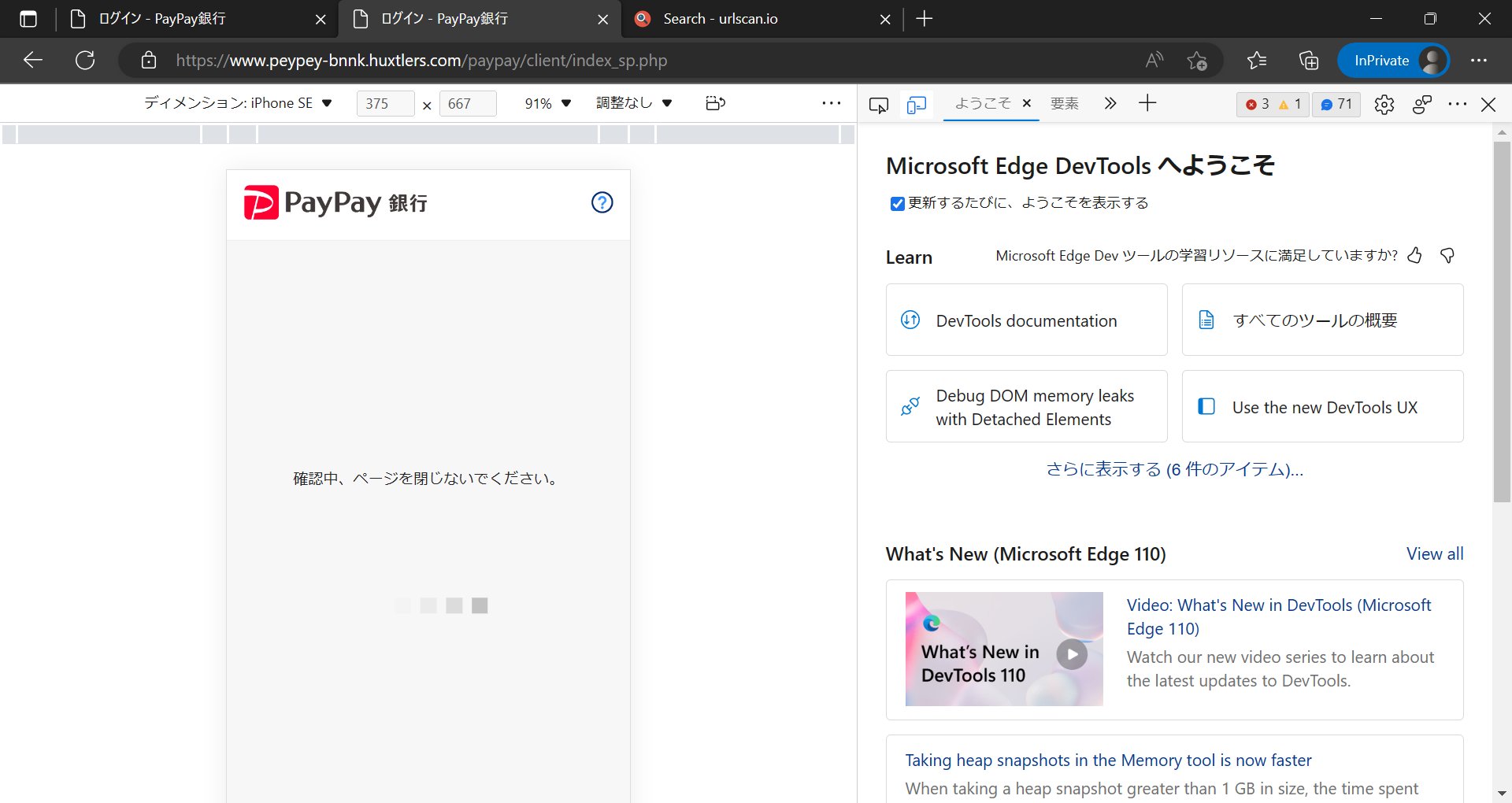Screen dimensions: 1512x803
Task: Rotate the device emulation view
Action: pos(715,103)
